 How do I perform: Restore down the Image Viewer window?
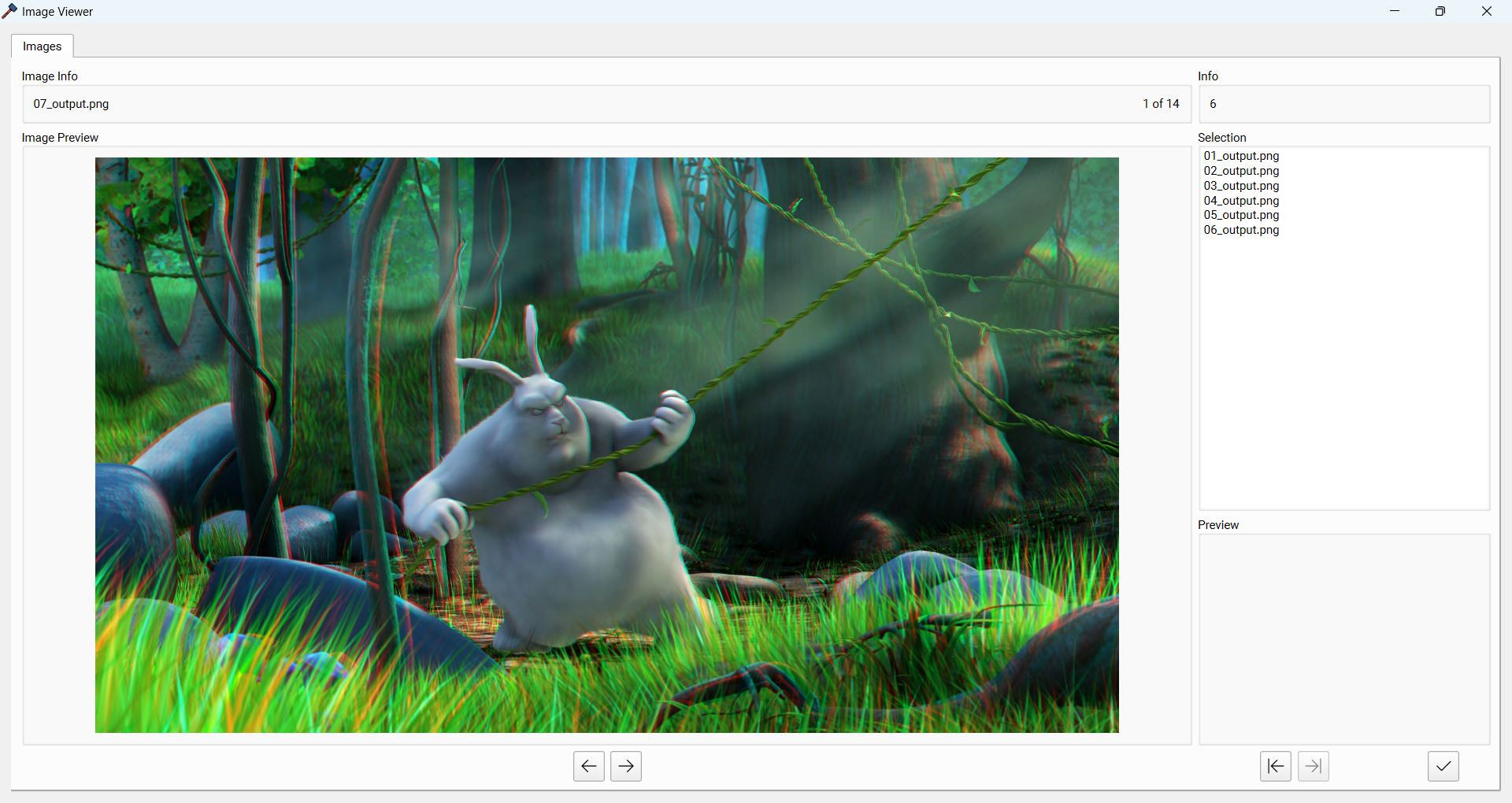(1440, 11)
